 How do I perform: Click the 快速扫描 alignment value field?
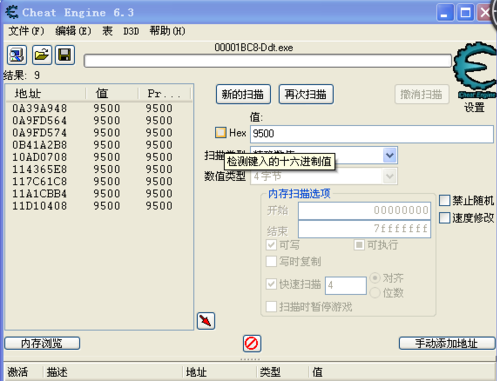coord(346,285)
